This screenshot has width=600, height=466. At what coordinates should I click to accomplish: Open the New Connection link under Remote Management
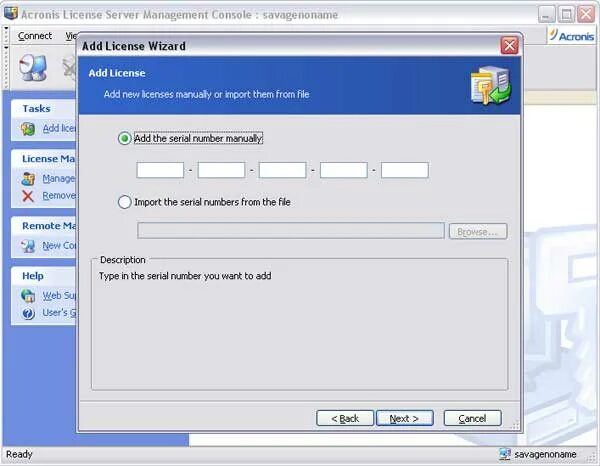coord(59,245)
